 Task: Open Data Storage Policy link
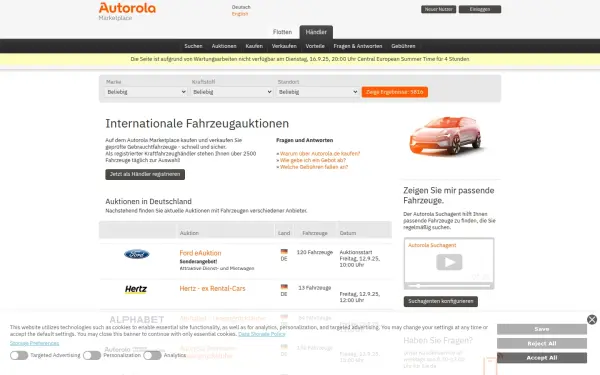[x=262, y=334]
